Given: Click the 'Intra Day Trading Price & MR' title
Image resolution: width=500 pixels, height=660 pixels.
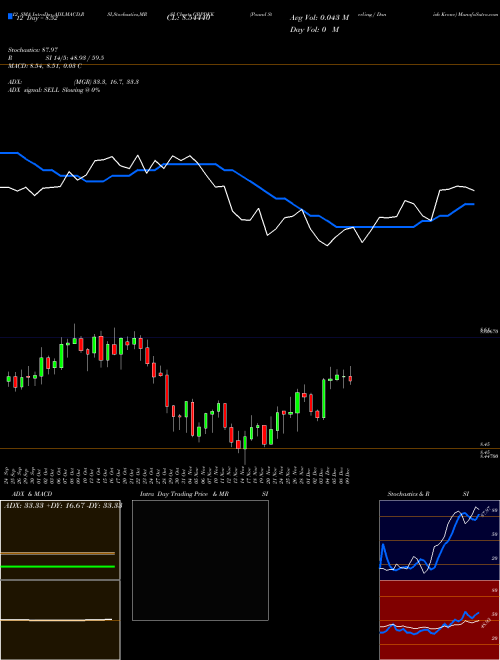Looking at the screenshot, I should [184, 494].
